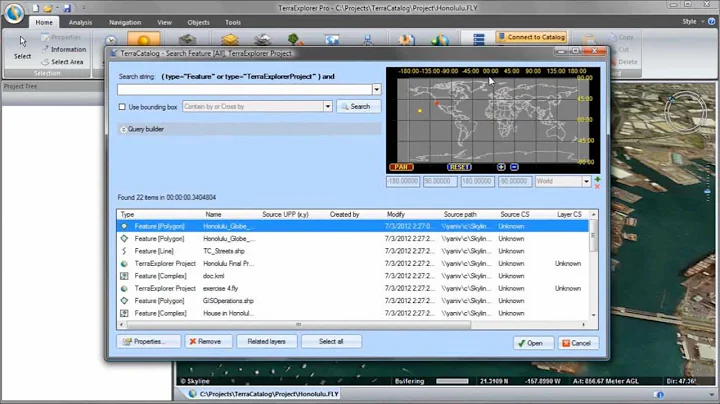Image resolution: width=720 pixels, height=404 pixels.
Task: Zoom out the map with the minus icon
Action: coord(514,167)
